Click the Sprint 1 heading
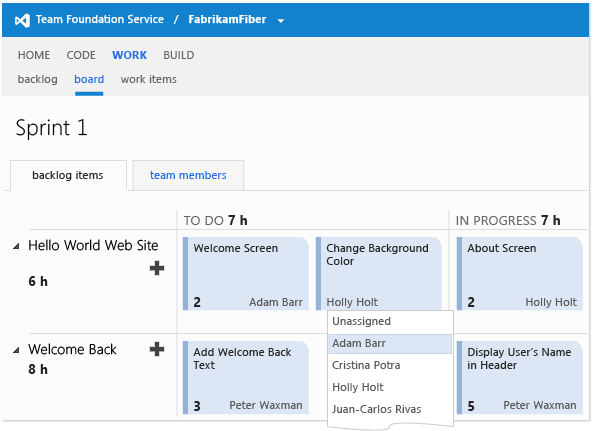 (51, 128)
